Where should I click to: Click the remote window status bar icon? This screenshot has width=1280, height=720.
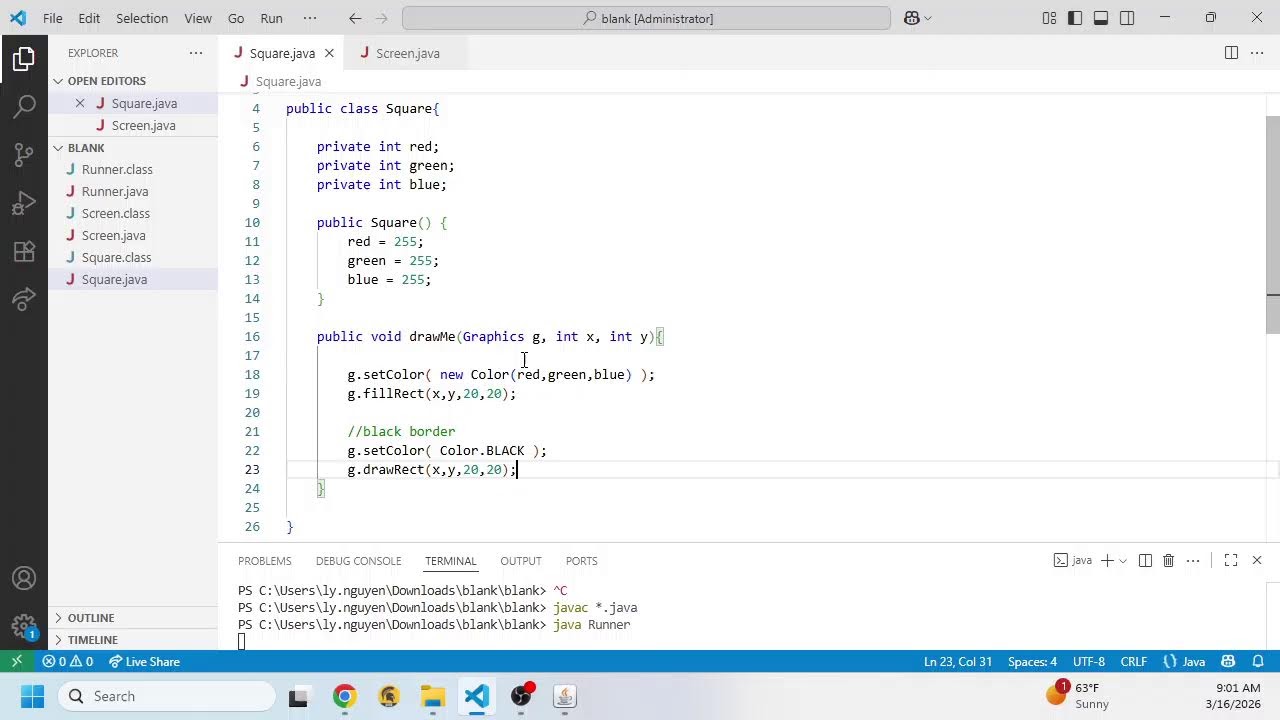[x=16, y=661]
